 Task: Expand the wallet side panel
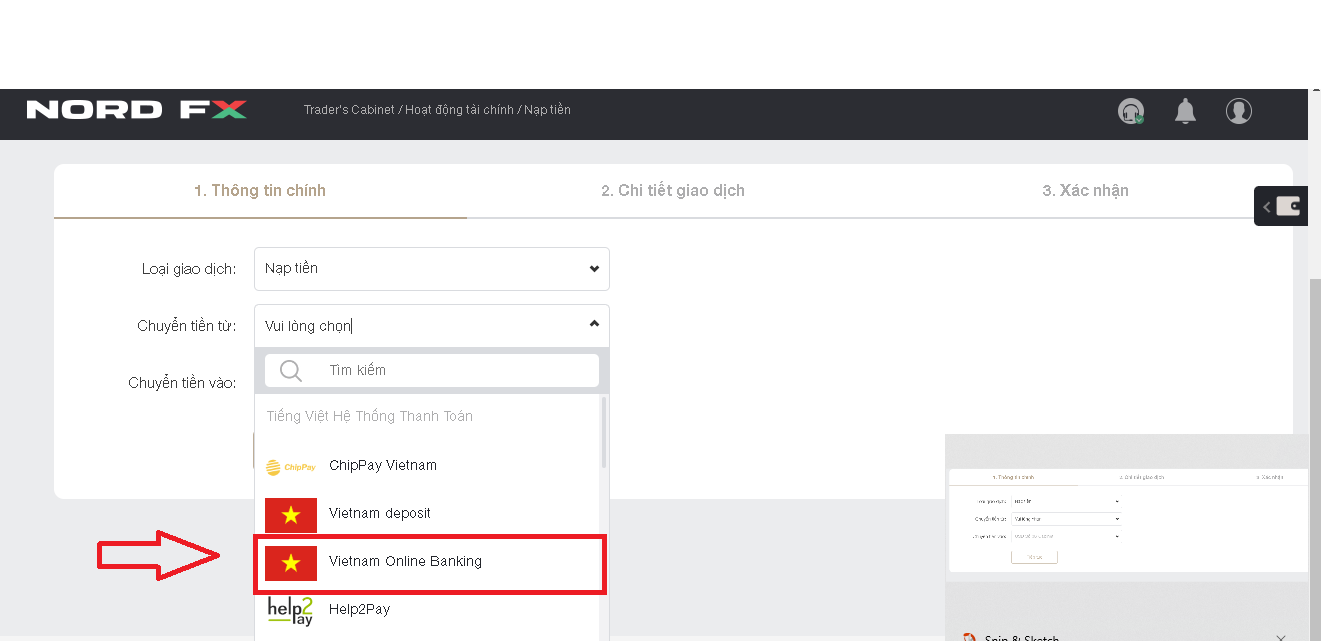1281,206
